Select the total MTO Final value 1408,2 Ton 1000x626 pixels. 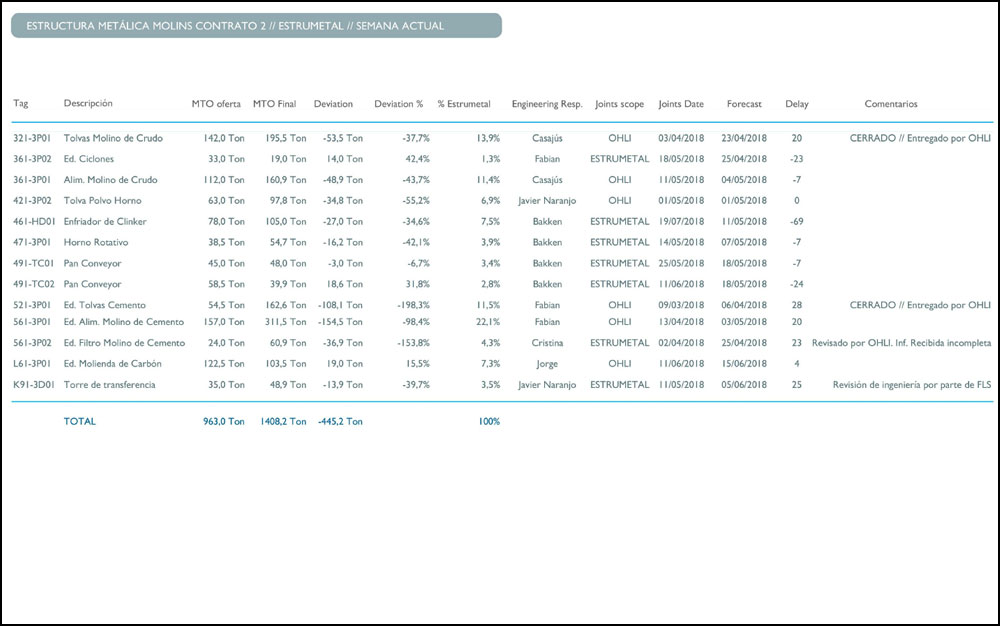tap(279, 422)
